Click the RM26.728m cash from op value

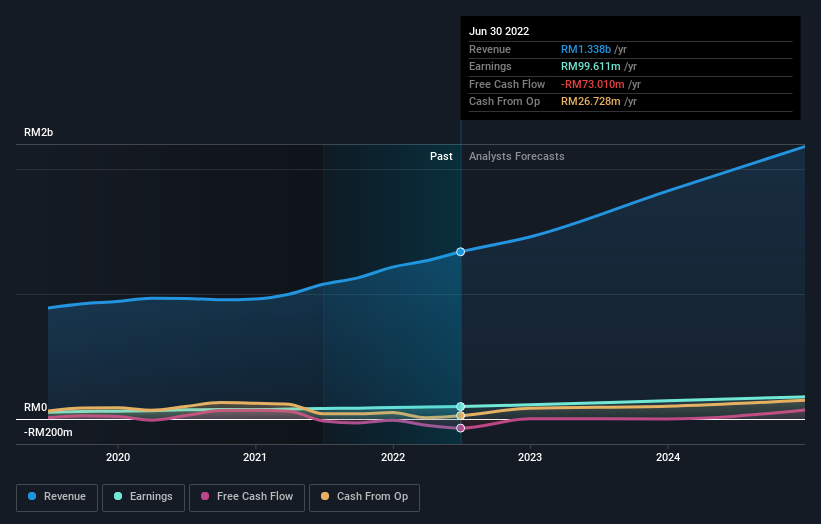590,102
